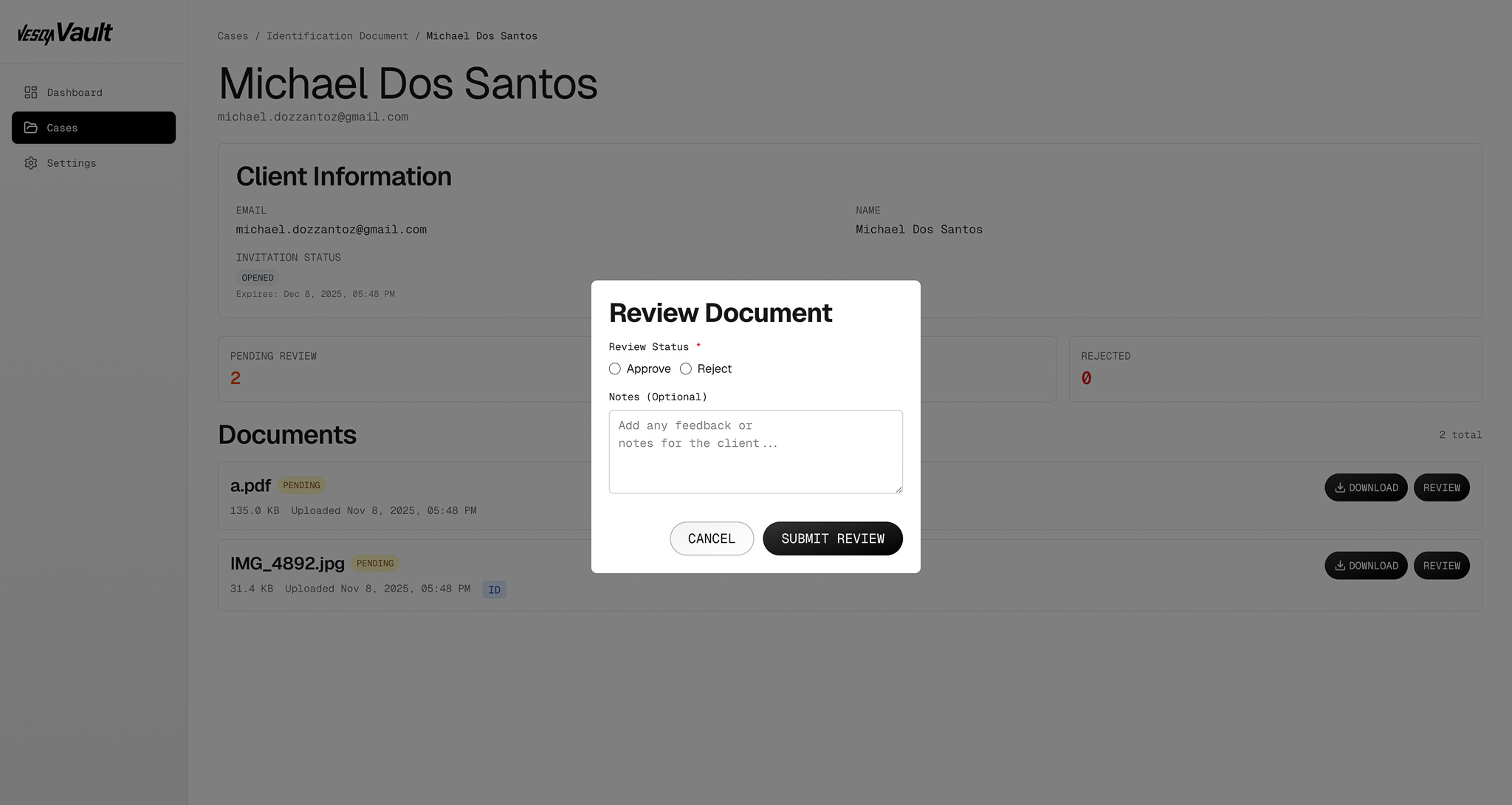This screenshot has height=805, width=1512.
Task: Click the download icon beside a.pdf
Action: [x=1339, y=487]
